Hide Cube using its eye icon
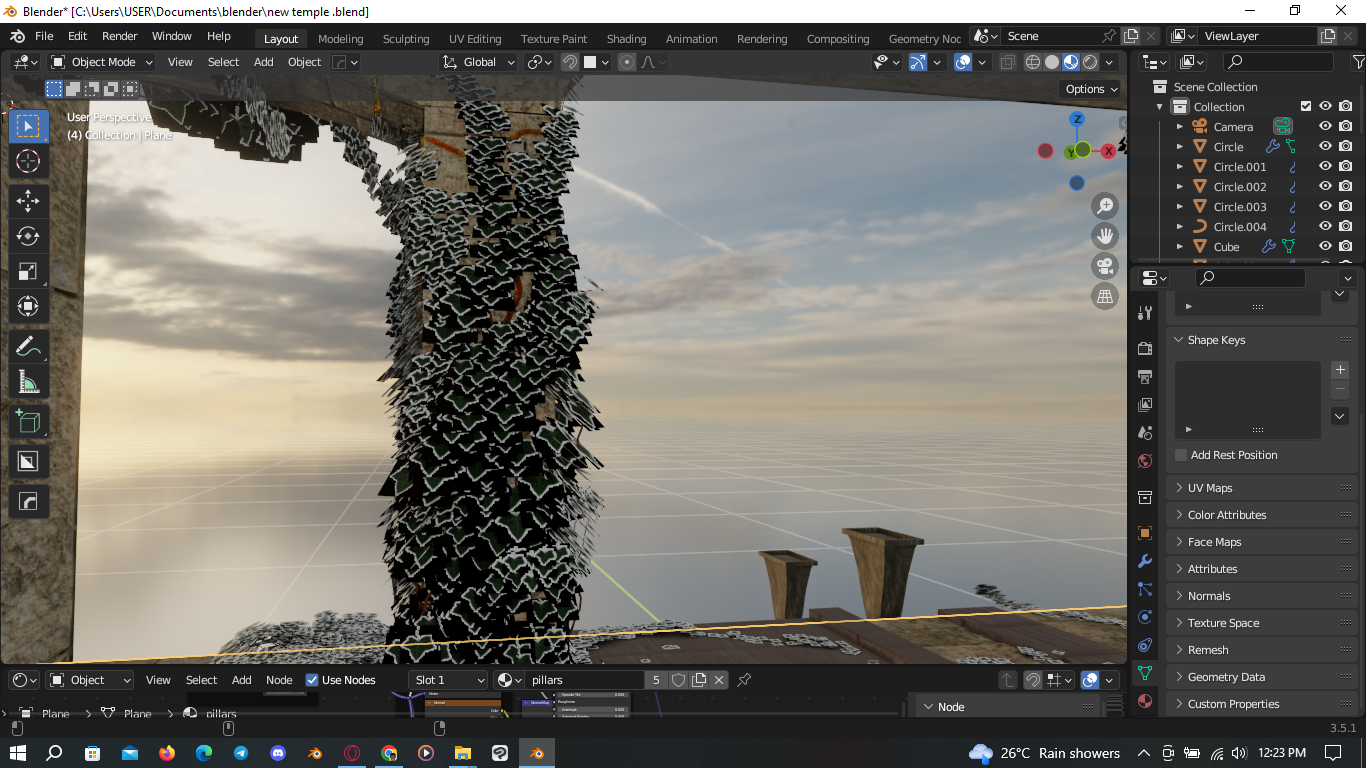This screenshot has height=768, width=1366. click(1325, 247)
